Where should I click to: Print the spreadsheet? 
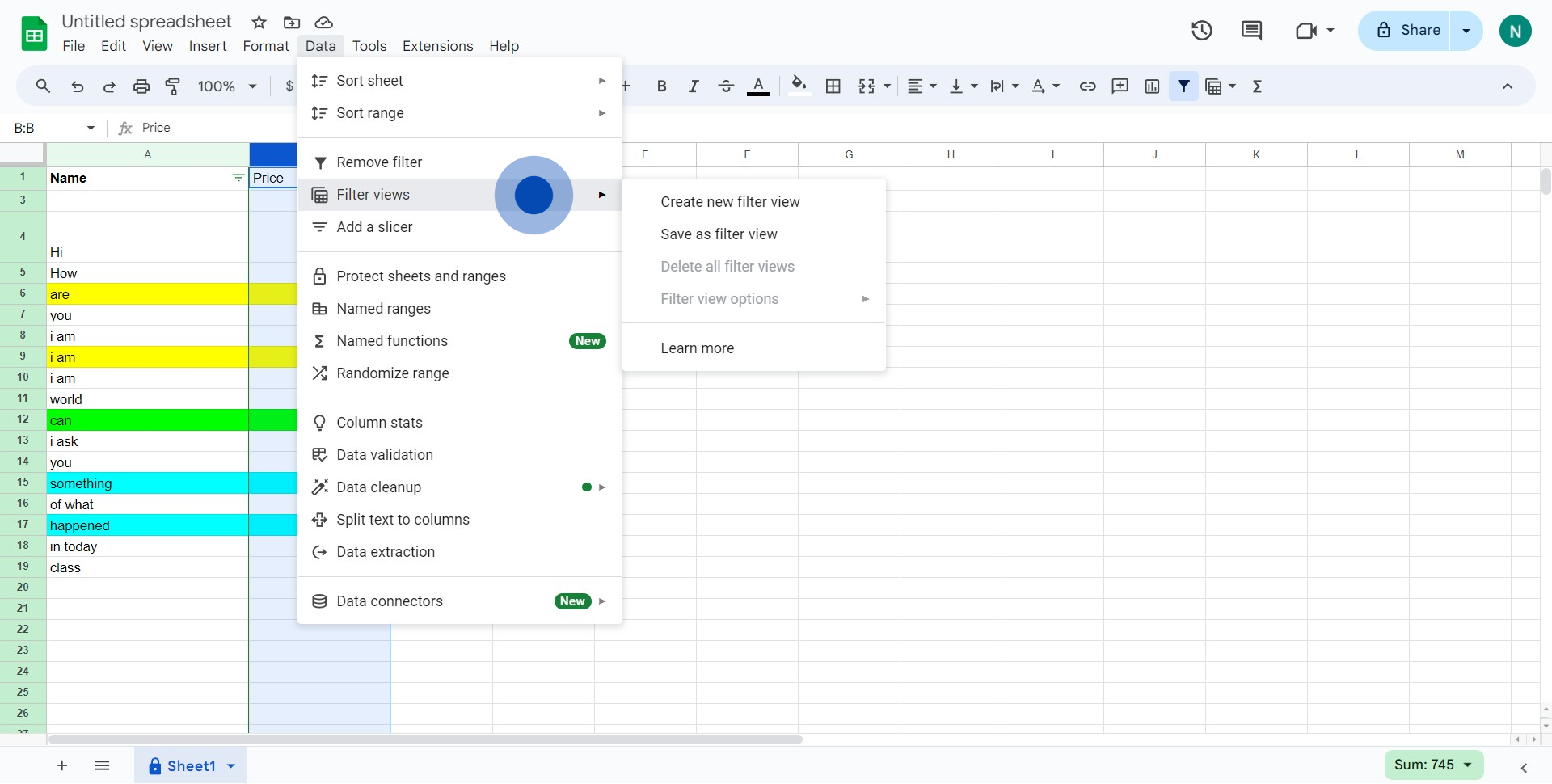(141, 86)
